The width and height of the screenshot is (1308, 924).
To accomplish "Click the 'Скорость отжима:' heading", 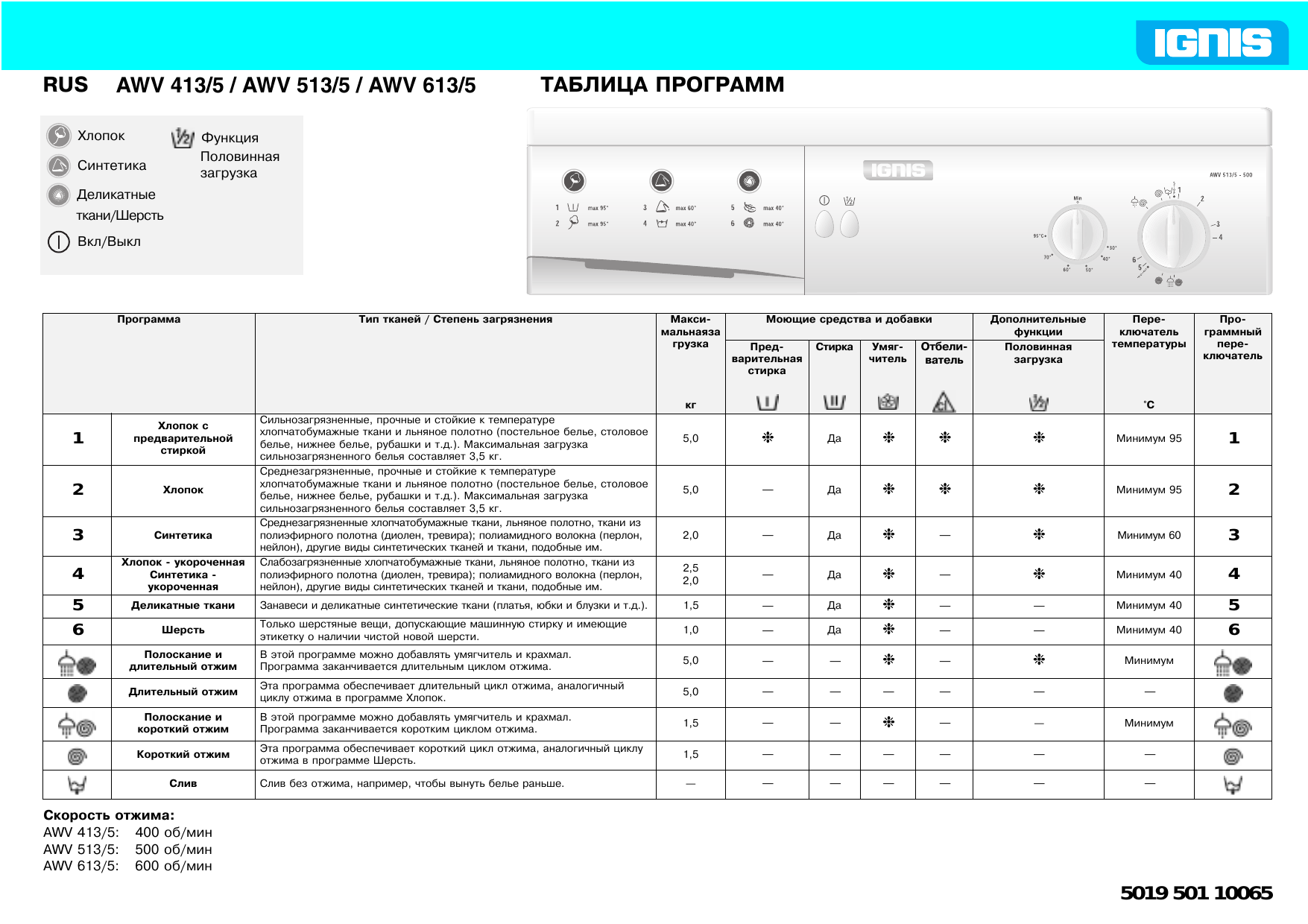I will [x=109, y=815].
